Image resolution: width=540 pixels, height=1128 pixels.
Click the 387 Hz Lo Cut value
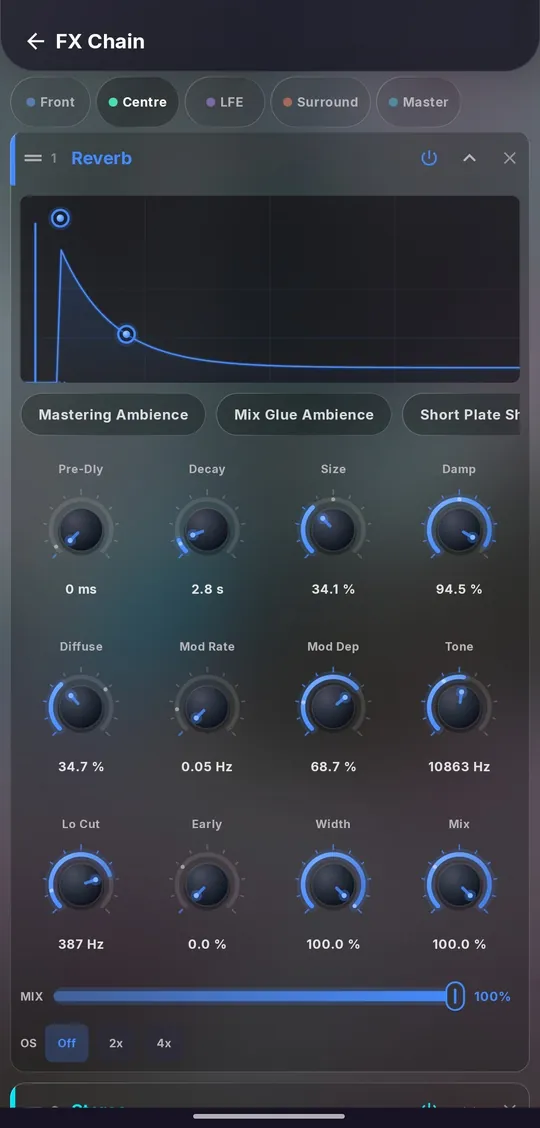[81, 944]
